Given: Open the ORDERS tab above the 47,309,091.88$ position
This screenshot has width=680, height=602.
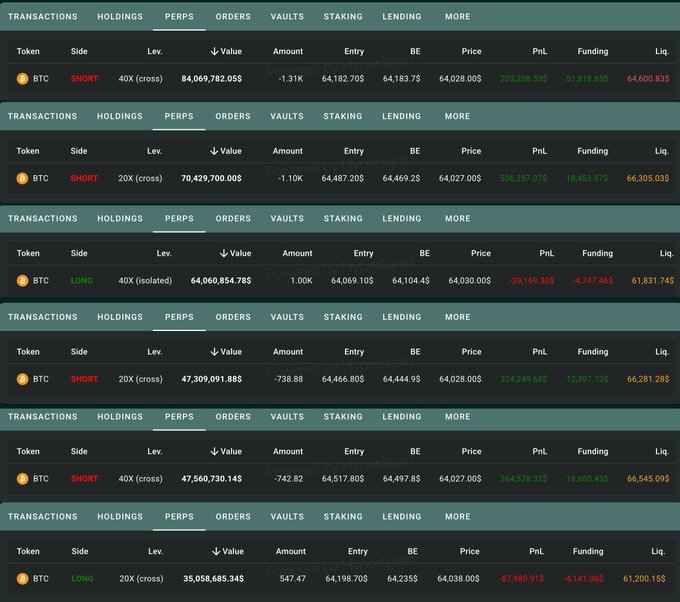Looking at the screenshot, I should [233, 317].
